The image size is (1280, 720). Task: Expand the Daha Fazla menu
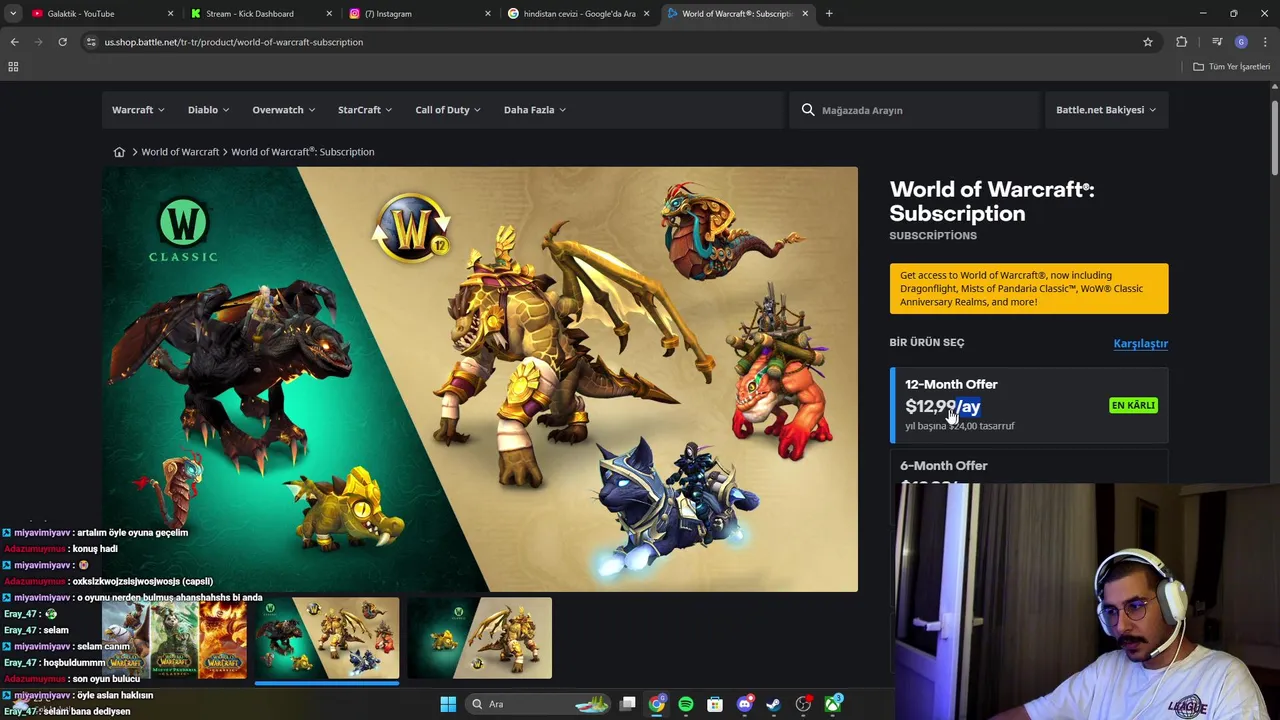point(534,110)
